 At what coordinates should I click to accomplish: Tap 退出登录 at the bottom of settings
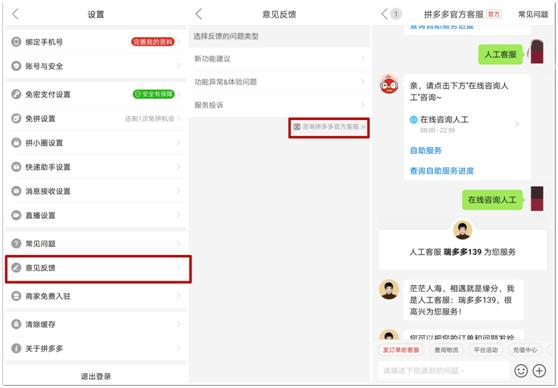pyautogui.click(x=96, y=376)
